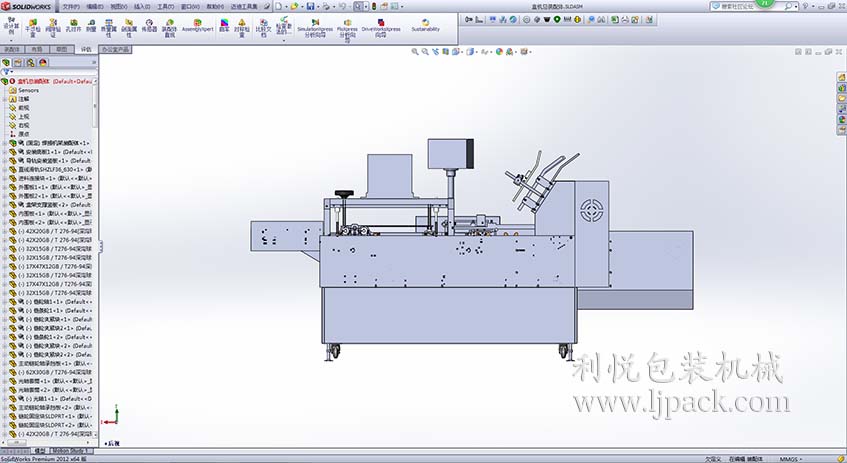The width and height of the screenshot is (847, 463).
Task: Expand the 注解 annotations tree node
Action: click(5, 99)
